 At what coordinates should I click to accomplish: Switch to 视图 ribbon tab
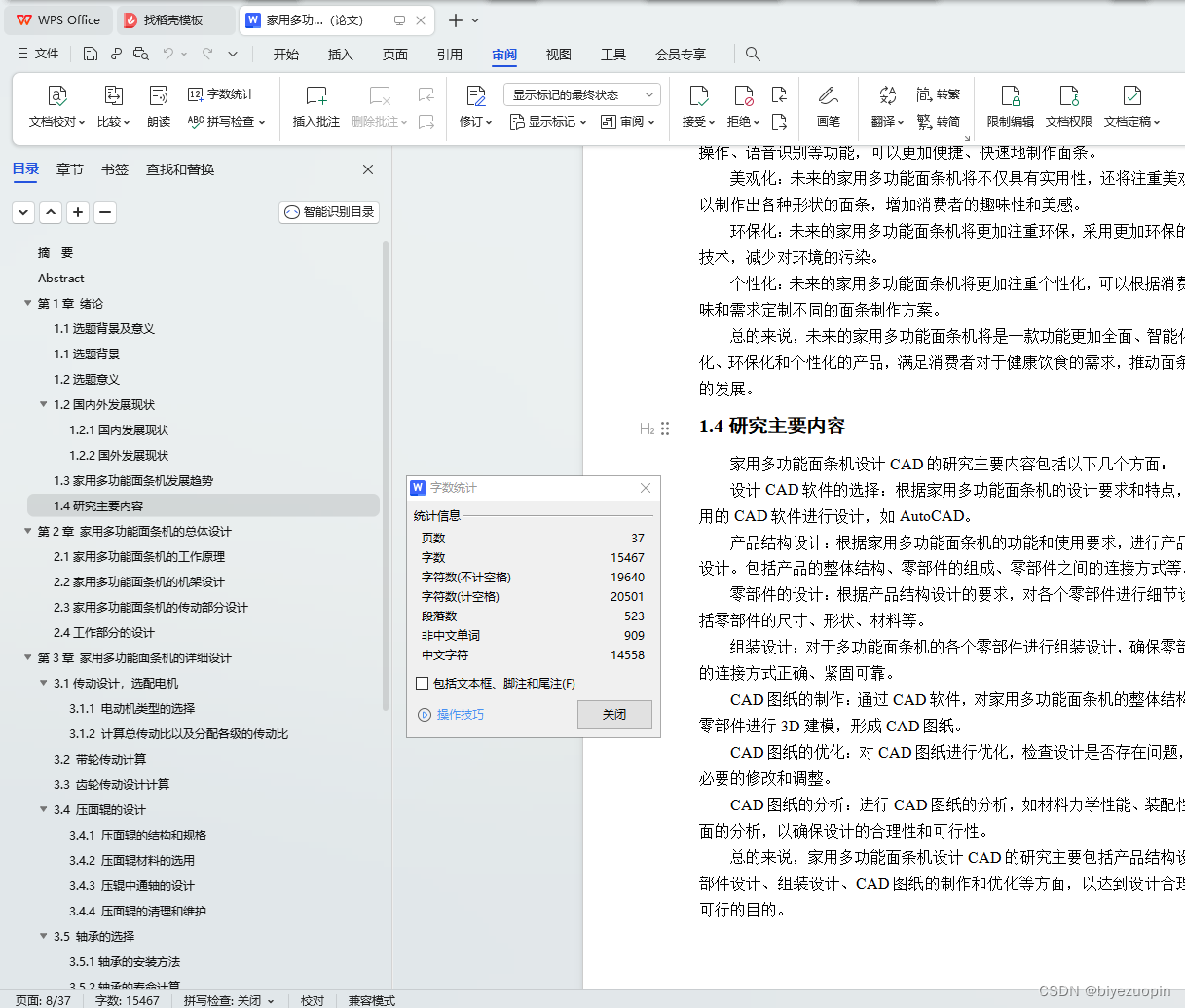pos(559,55)
